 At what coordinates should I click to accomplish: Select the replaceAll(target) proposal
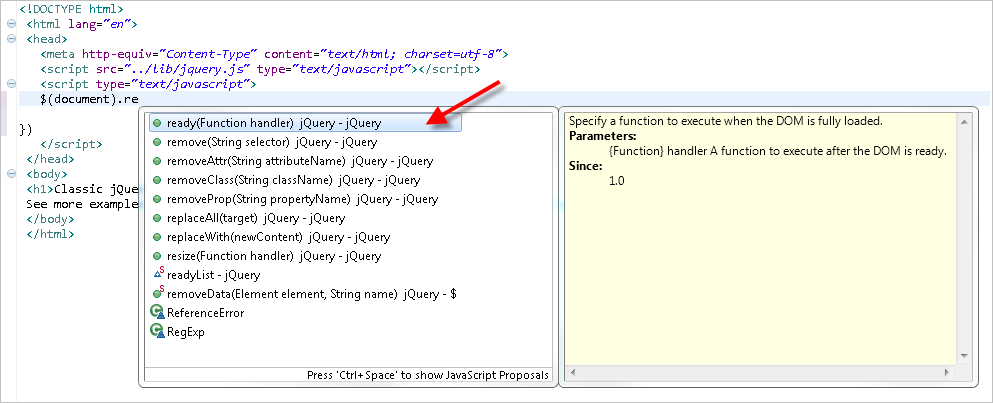pyautogui.click(x=256, y=218)
